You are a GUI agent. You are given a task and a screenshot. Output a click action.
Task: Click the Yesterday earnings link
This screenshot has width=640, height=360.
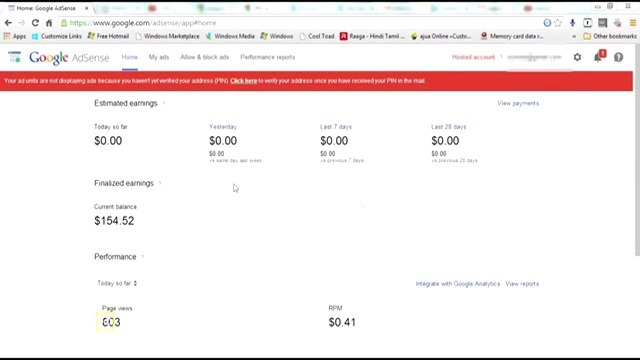(223, 127)
